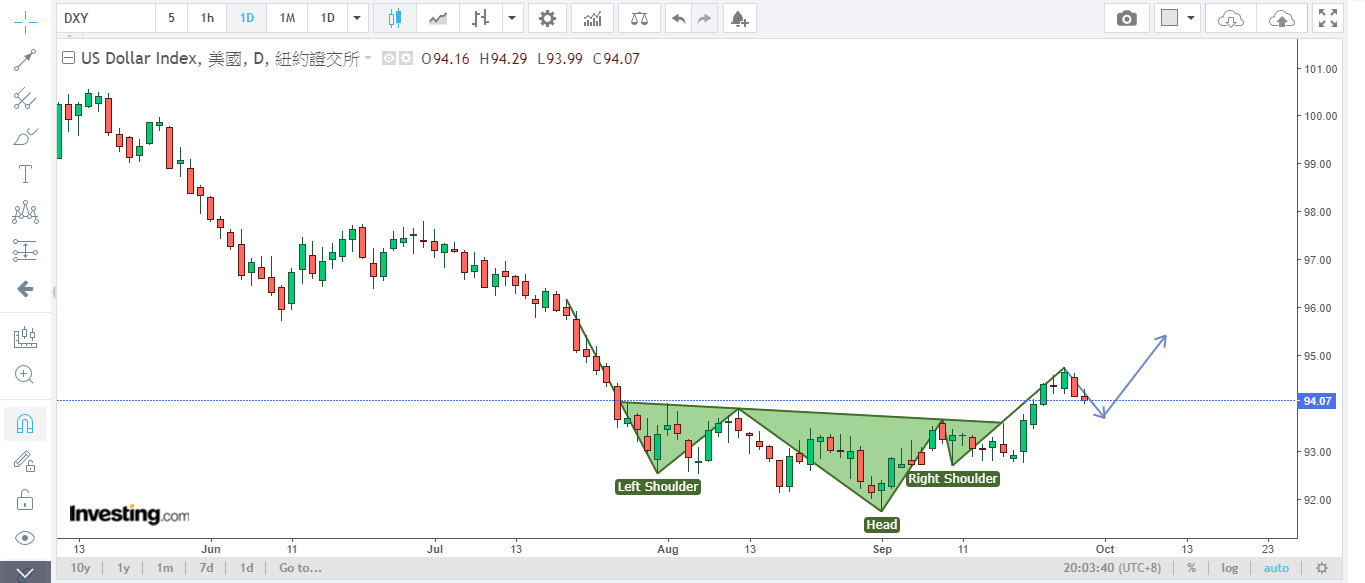Open the pattern drawing tools

[25, 212]
